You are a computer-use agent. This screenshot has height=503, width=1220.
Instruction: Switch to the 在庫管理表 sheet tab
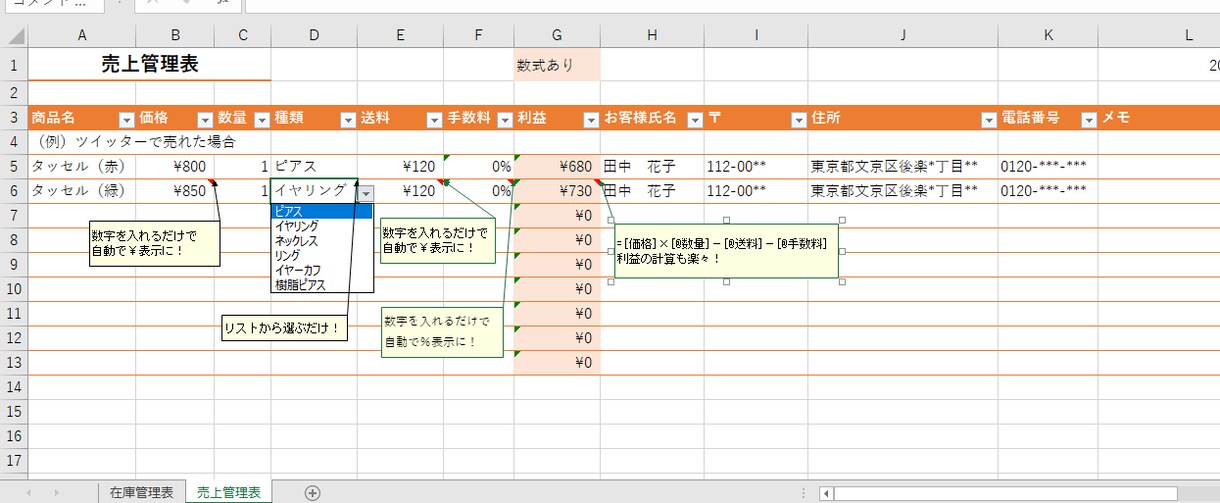(141, 492)
